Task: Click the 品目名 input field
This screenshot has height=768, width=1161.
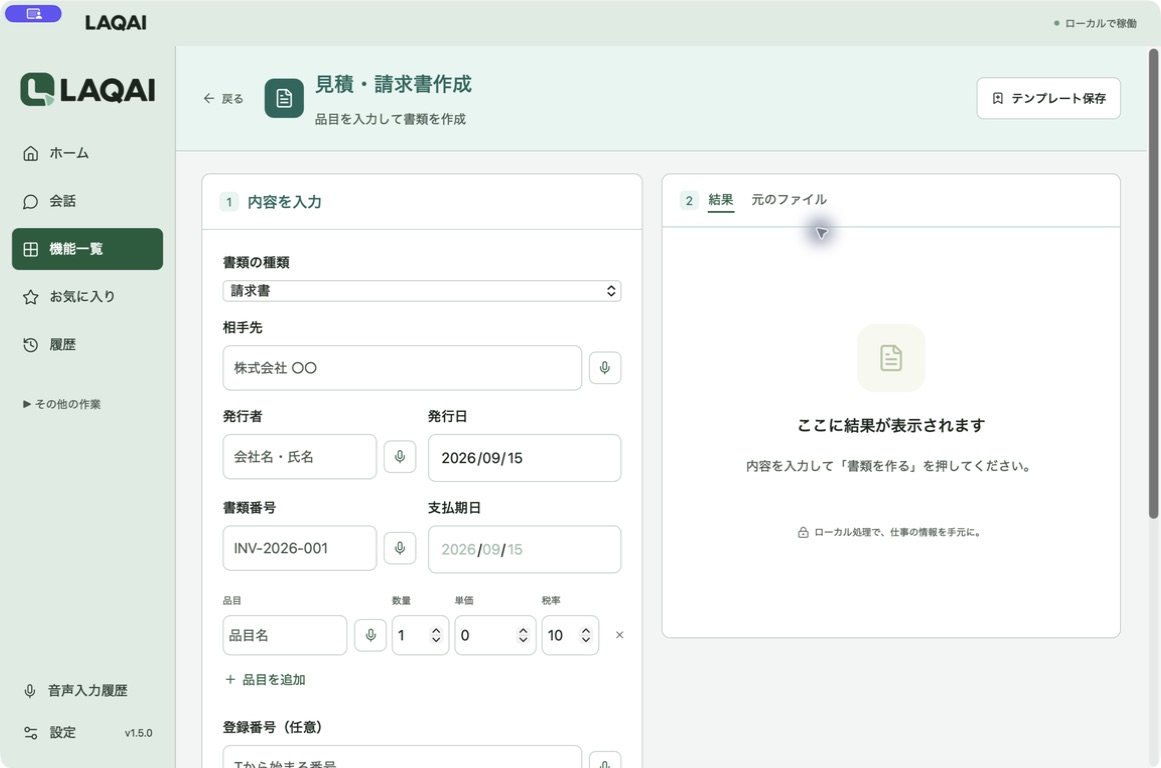Action: click(x=285, y=635)
